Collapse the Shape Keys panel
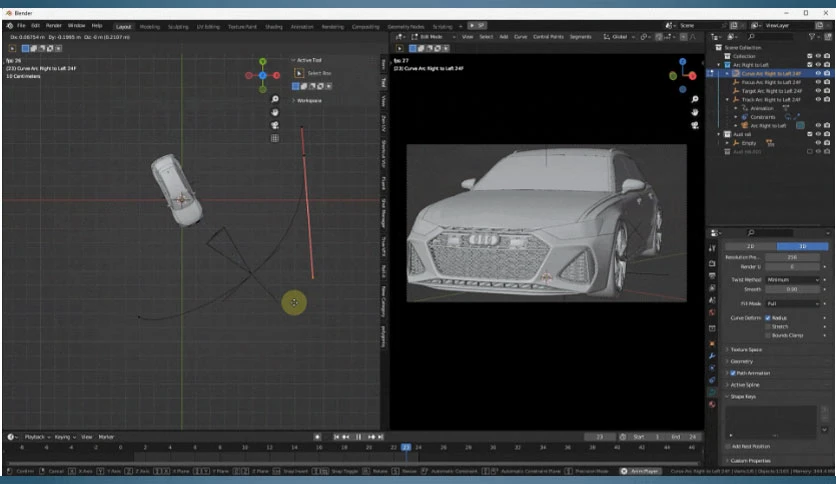 pyautogui.click(x=743, y=397)
